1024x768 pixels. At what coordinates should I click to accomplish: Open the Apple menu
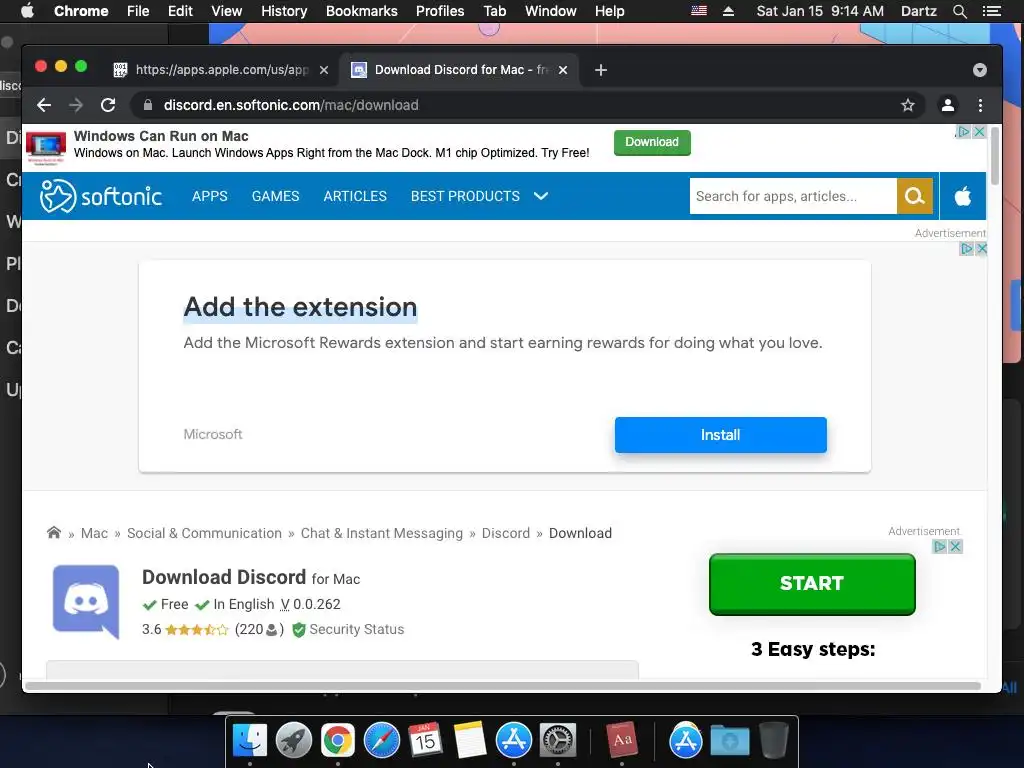click(27, 11)
